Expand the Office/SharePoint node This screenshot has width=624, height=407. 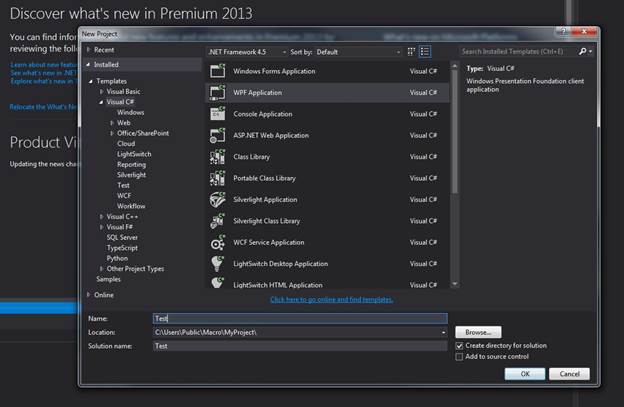point(112,133)
